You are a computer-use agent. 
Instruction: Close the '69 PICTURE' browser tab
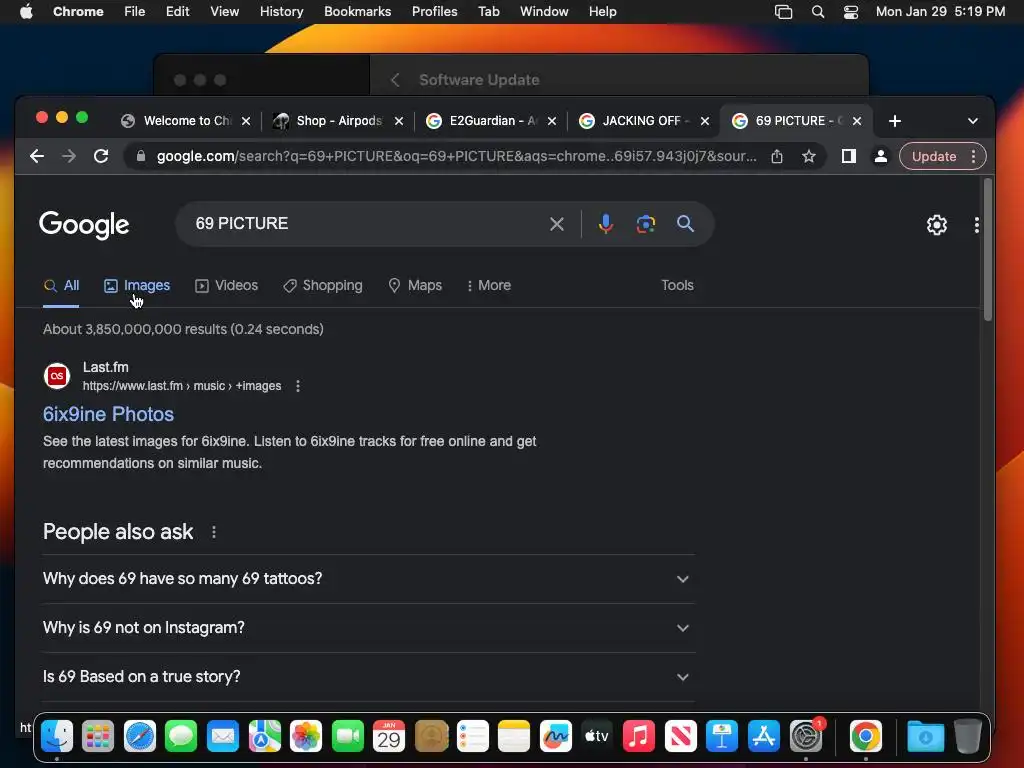click(x=857, y=121)
